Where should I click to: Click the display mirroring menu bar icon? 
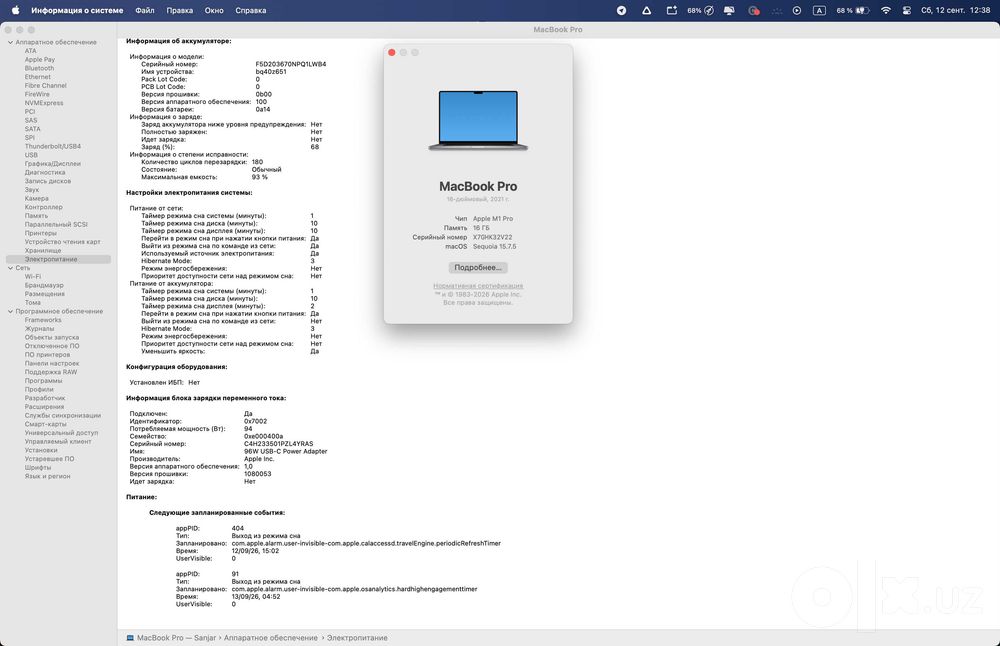(729, 10)
